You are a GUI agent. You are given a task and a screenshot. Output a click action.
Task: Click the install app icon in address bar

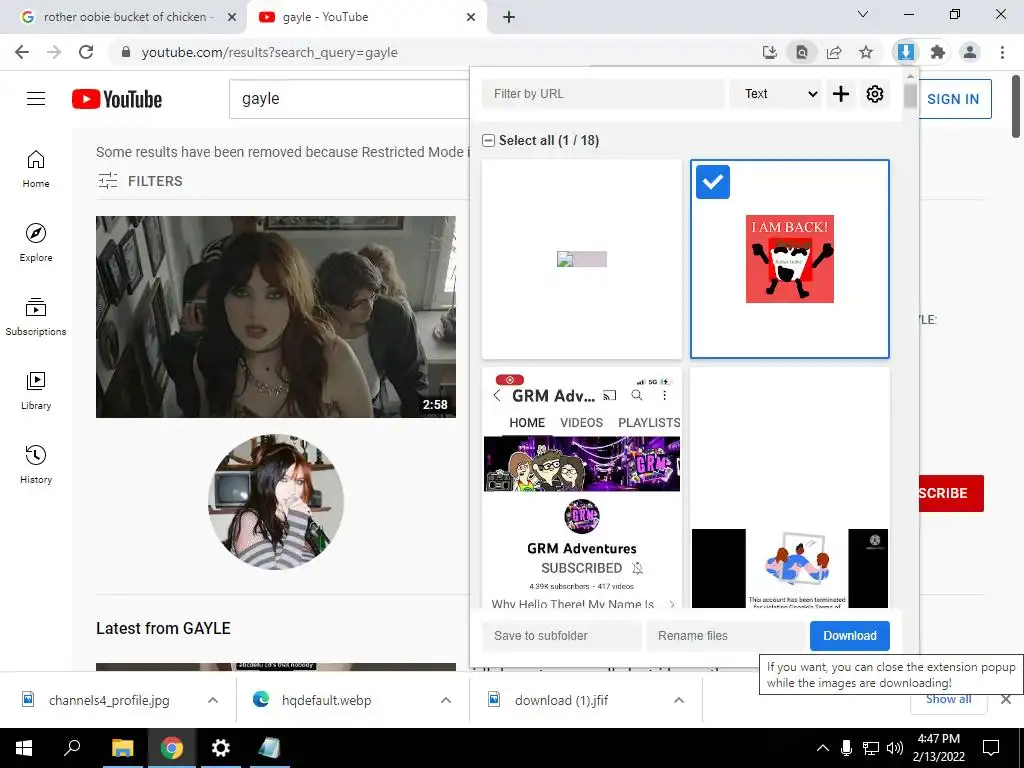(770, 52)
